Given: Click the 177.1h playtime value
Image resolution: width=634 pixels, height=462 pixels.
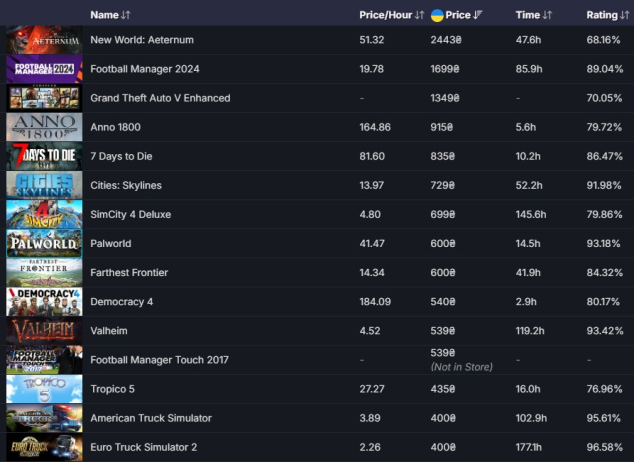Looking at the screenshot, I should (x=528, y=447).
